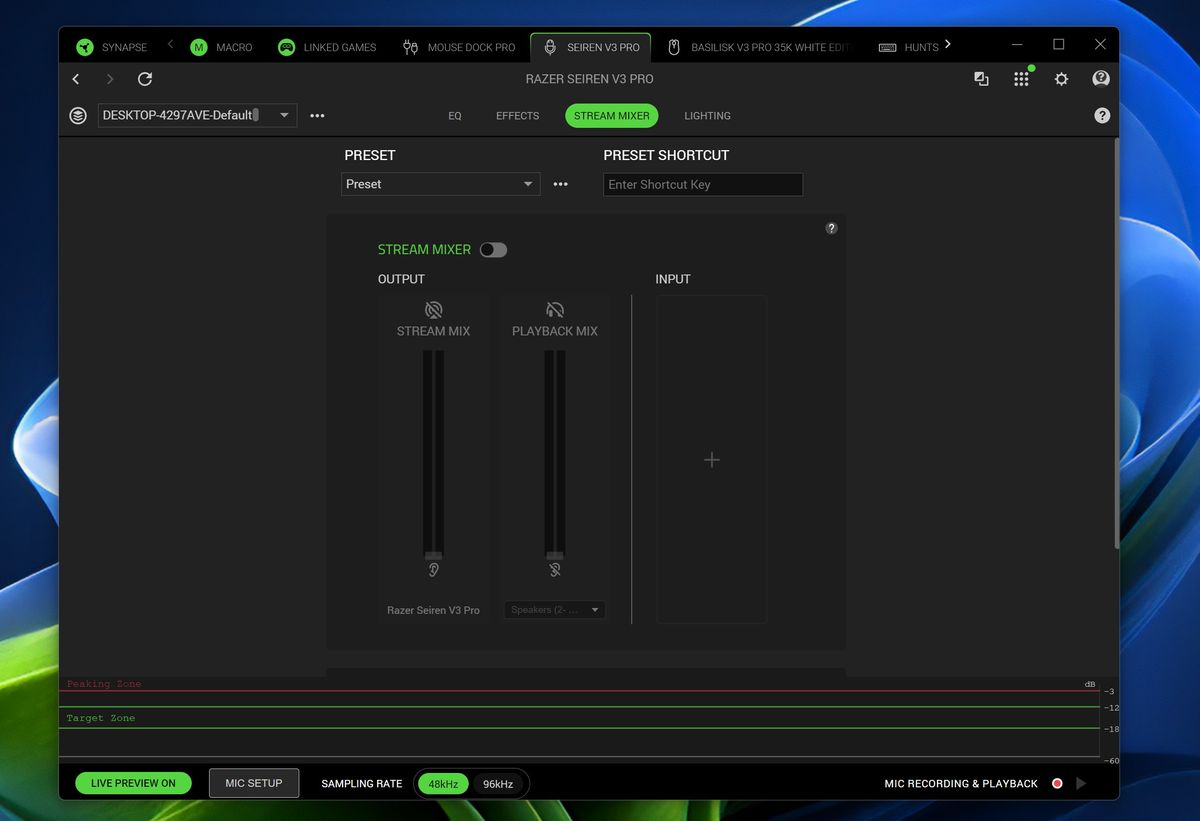Open Basilisk V3 Pro 35K tab

point(758,47)
